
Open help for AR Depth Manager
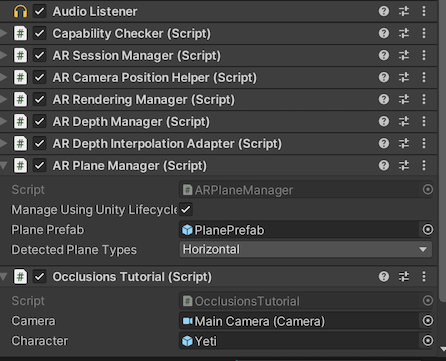point(384,121)
